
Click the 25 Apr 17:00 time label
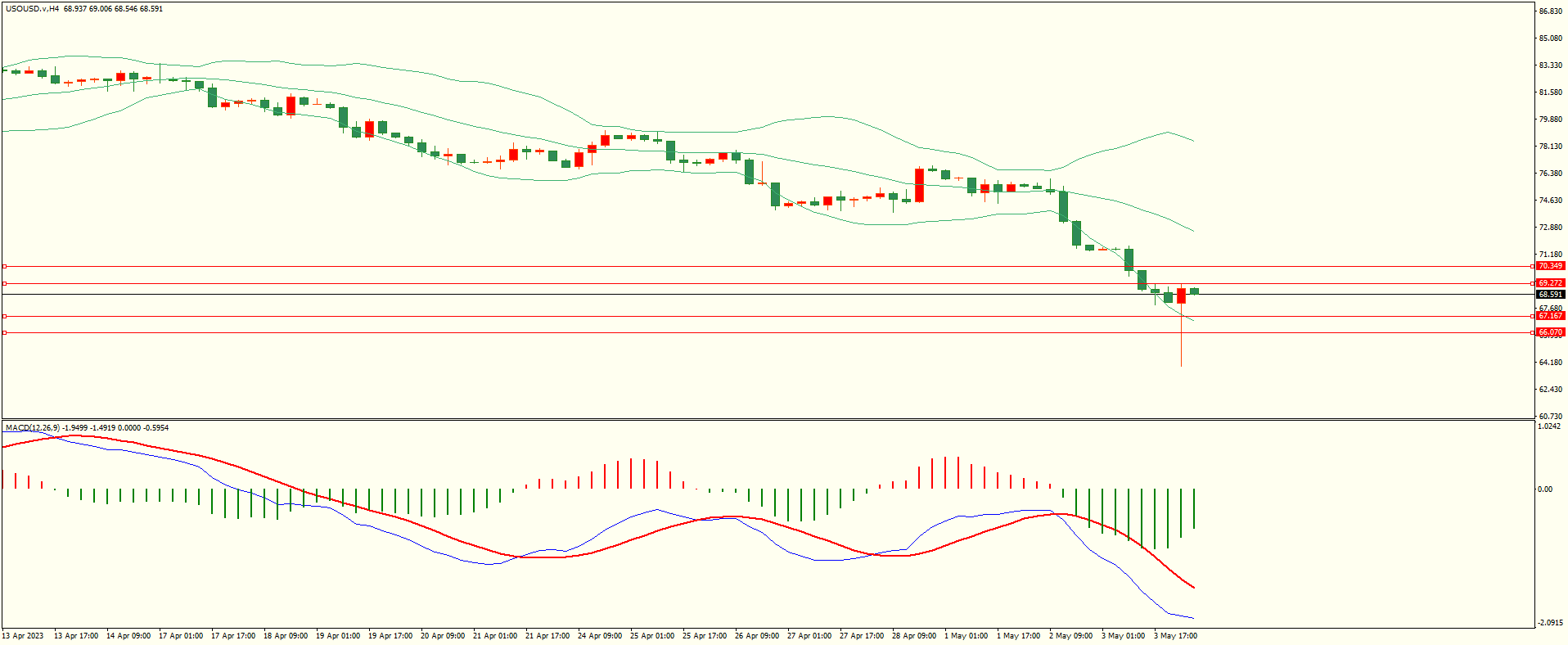tap(705, 636)
